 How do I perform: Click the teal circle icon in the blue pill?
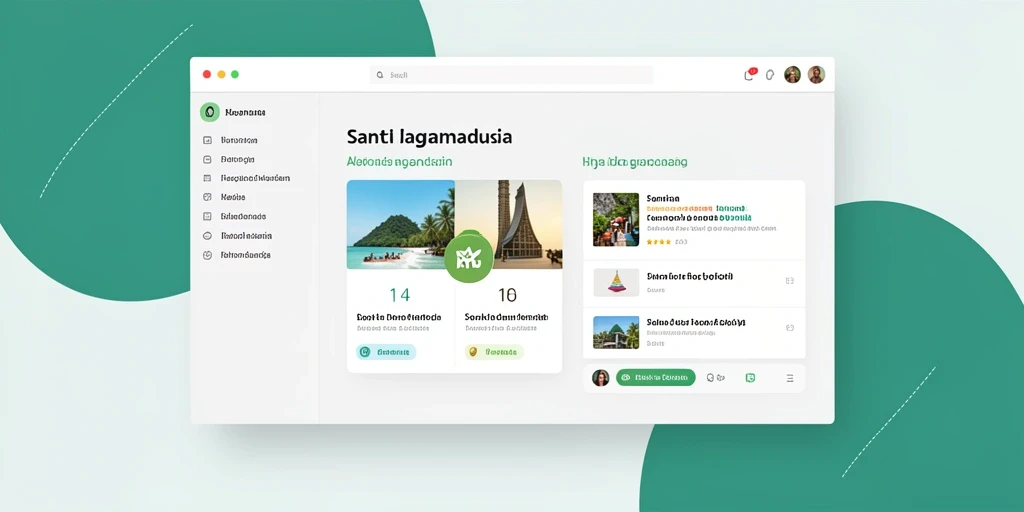(364, 352)
